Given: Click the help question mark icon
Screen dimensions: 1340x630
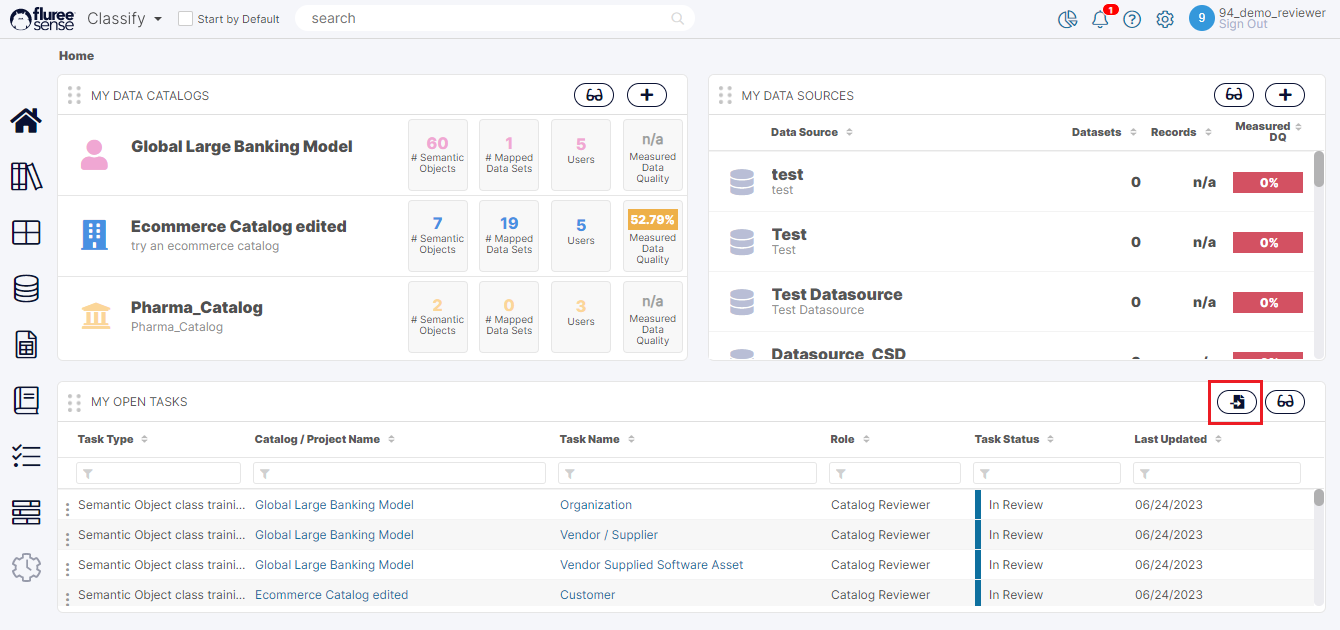Looking at the screenshot, I should pos(1132,19).
